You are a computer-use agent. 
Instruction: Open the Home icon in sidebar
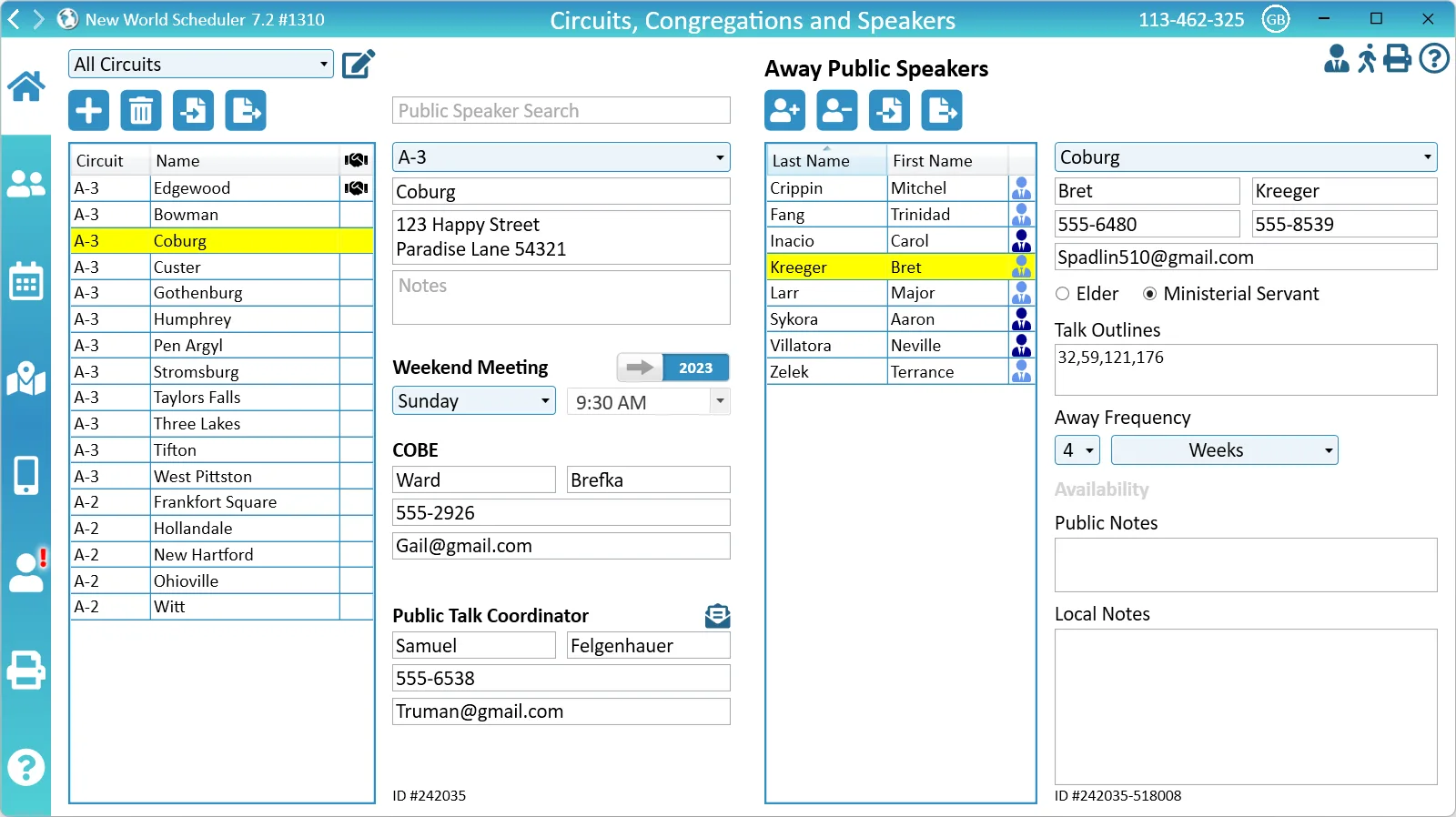pyautogui.click(x=25, y=87)
